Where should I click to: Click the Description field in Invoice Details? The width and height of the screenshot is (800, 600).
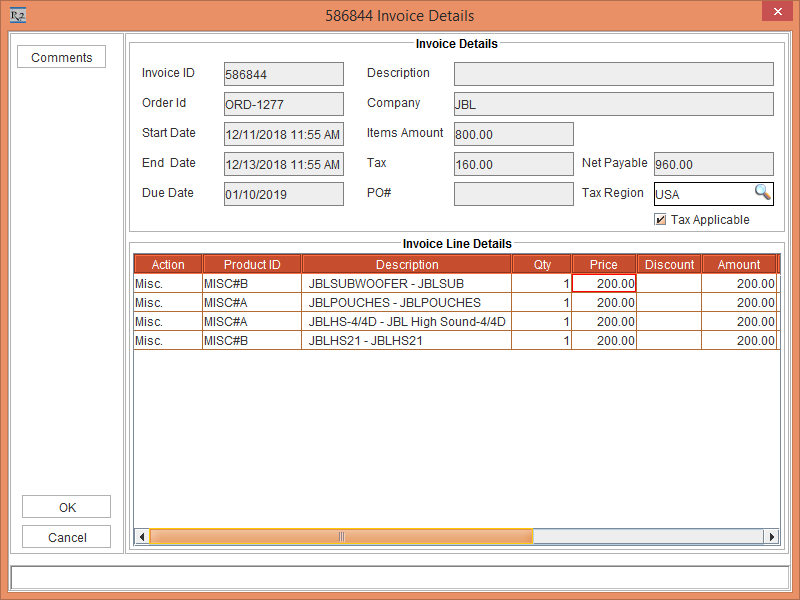[x=613, y=74]
